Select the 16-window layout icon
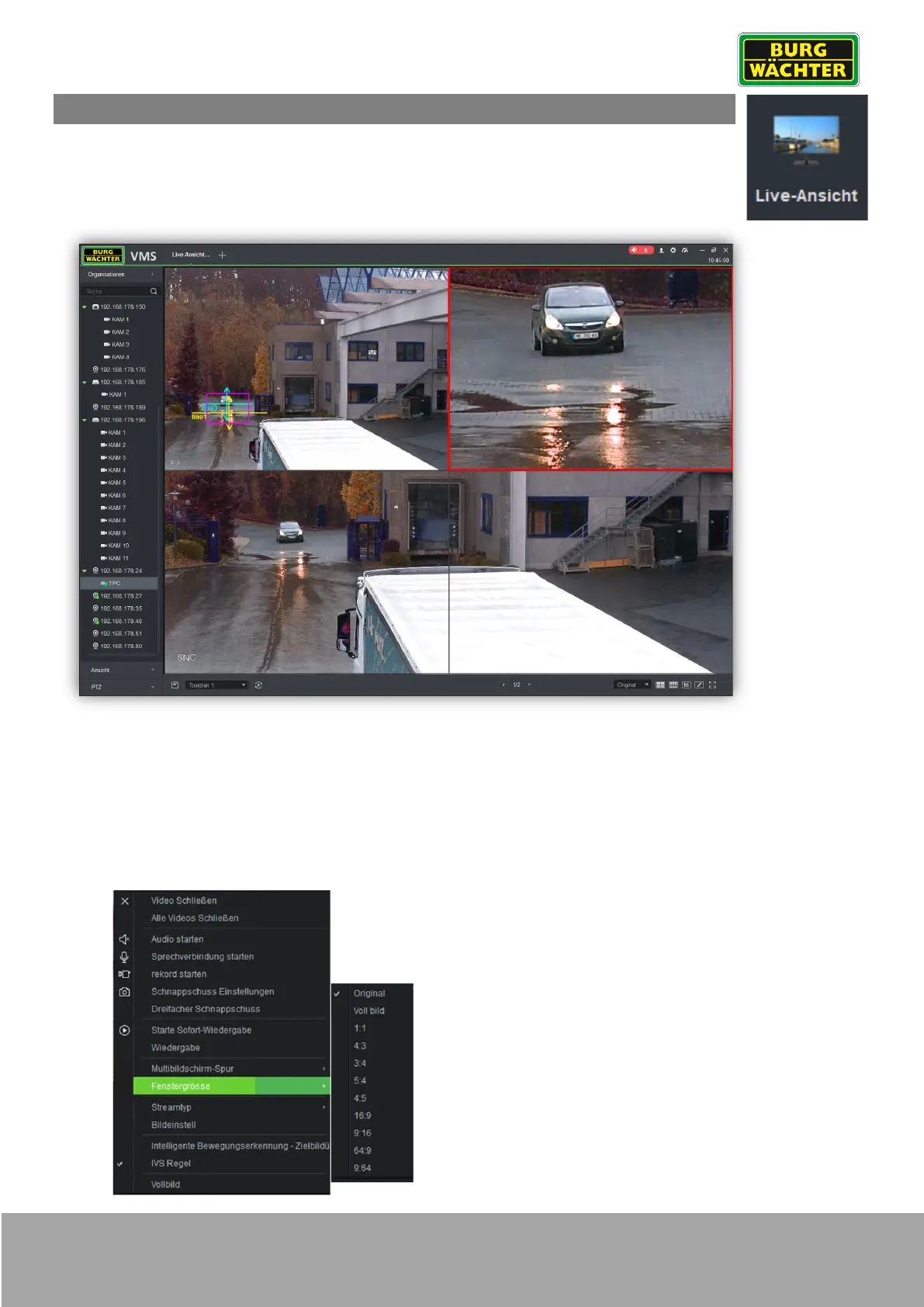Viewport: 924px width, 1307px height. [x=686, y=685]
